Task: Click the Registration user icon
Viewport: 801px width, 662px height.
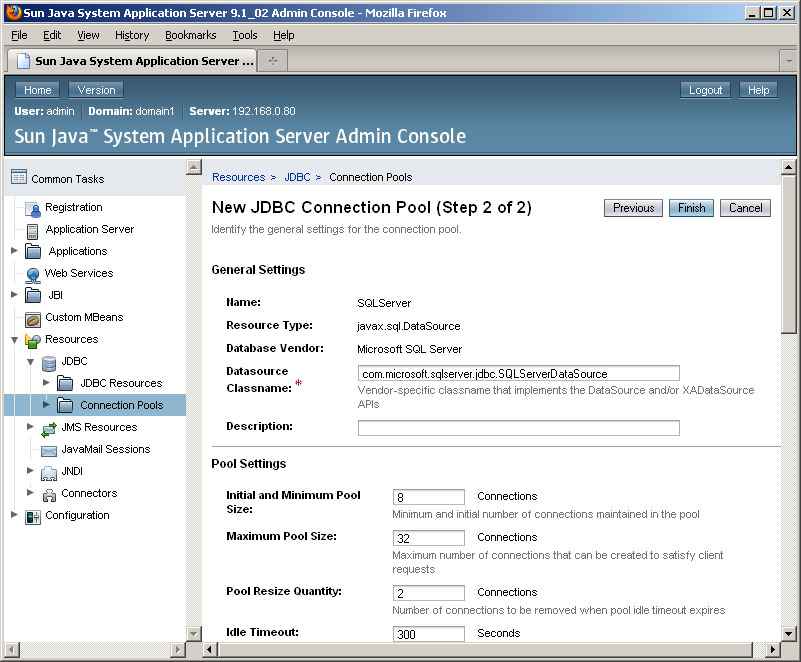Action: 33,209
